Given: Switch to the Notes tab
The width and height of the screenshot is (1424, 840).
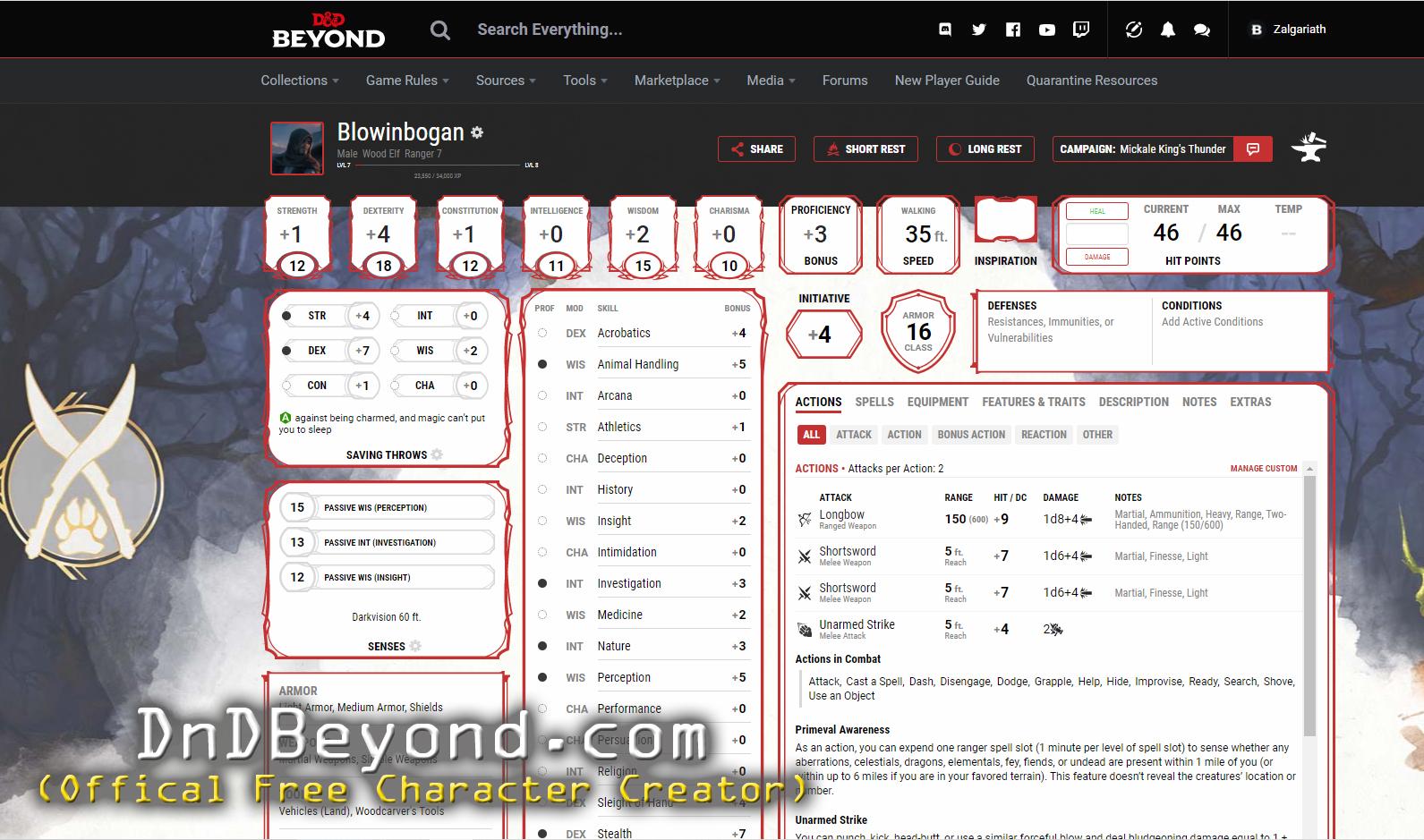Looking at the screenshot, I should tap(1199, 402).
